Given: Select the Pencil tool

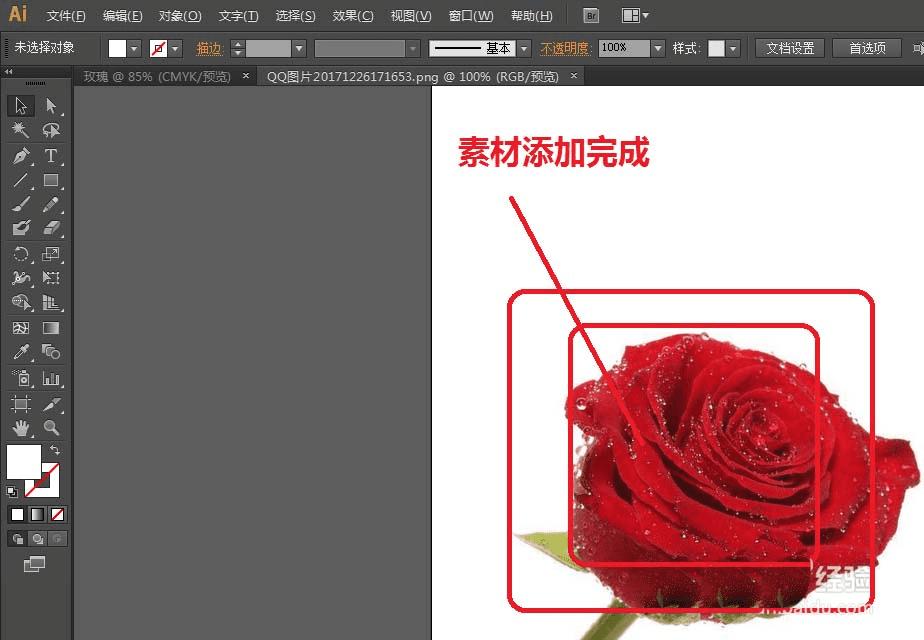Looking at the screenshot, I should [x=51, y=204].
